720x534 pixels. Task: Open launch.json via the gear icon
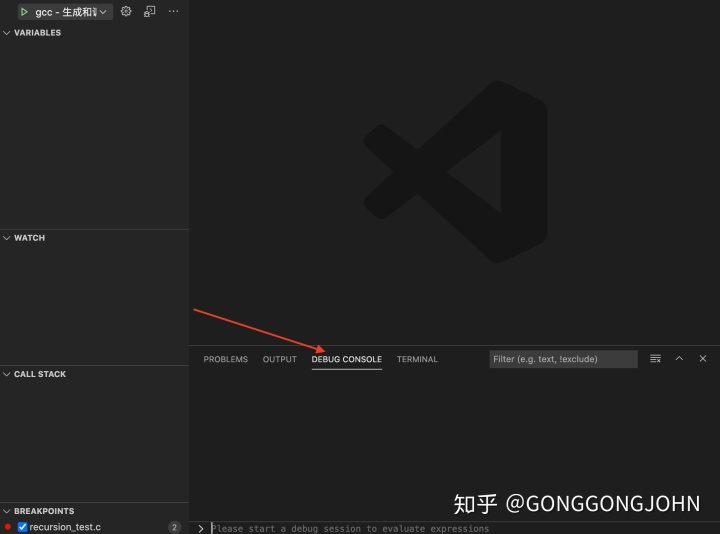pos(126,11)
